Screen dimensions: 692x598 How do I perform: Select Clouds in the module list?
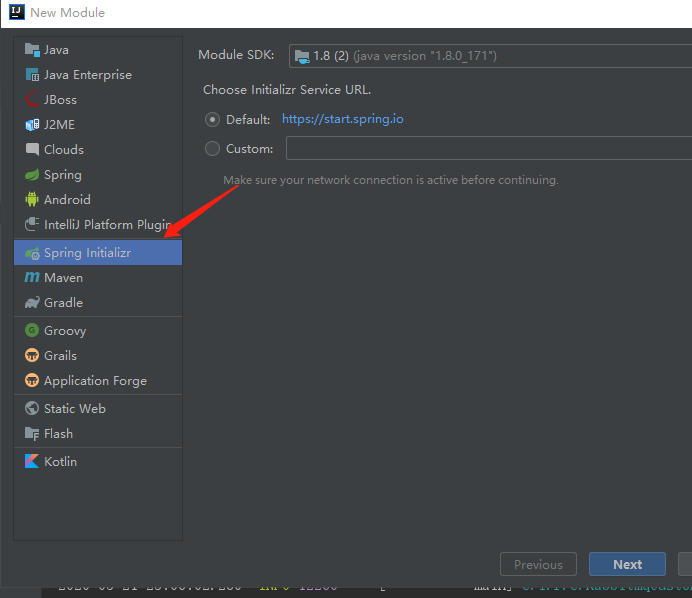(x=98, y=150)
